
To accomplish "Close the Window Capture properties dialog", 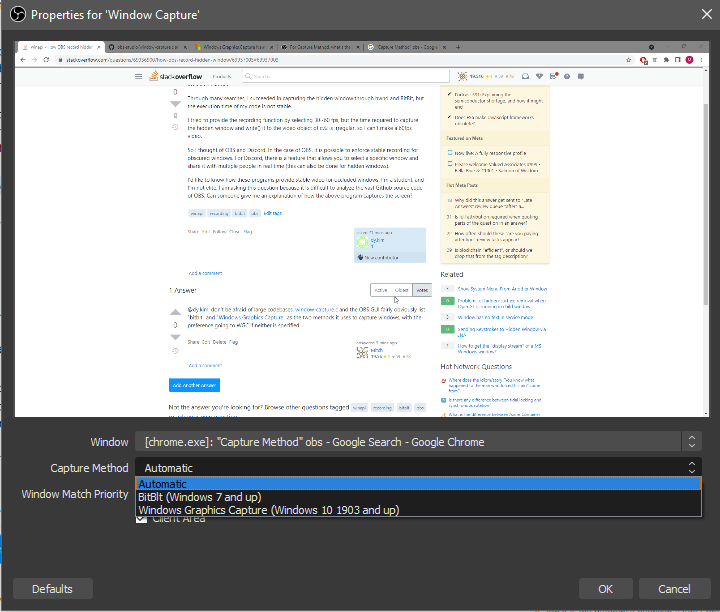I will (x=707, y=14).
